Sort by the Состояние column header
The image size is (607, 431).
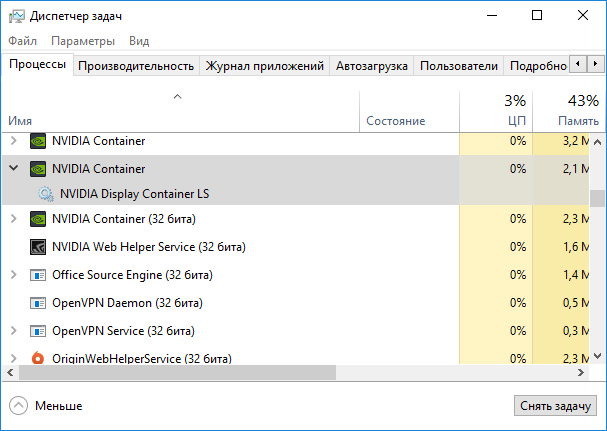pyautogui.click(x=409, y=112)
